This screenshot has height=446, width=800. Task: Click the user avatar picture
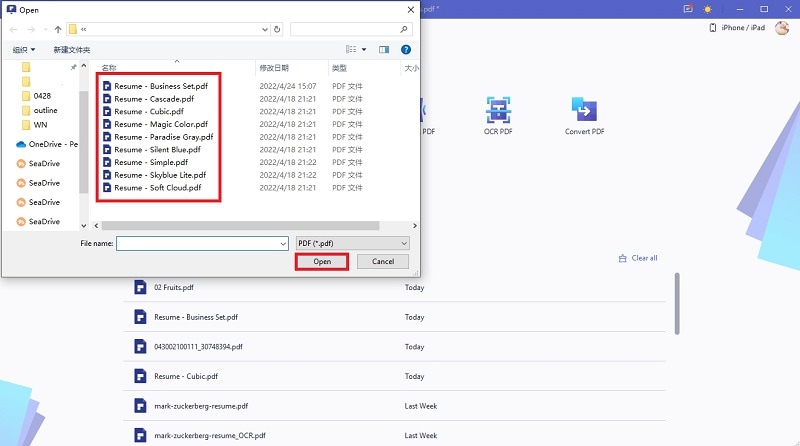[781, 28]
